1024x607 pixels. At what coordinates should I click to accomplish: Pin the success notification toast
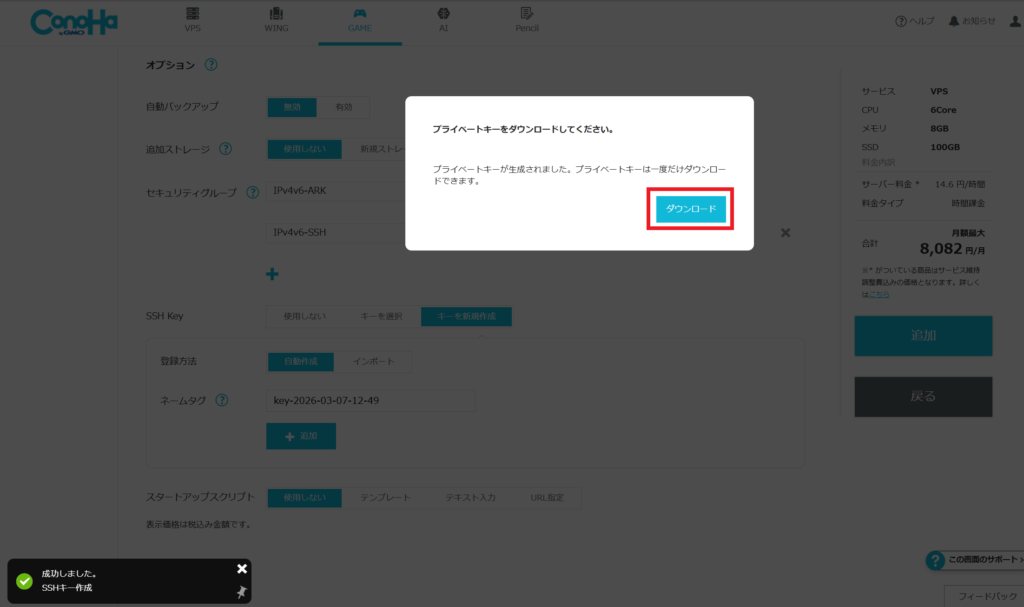[x=241, y=592]
